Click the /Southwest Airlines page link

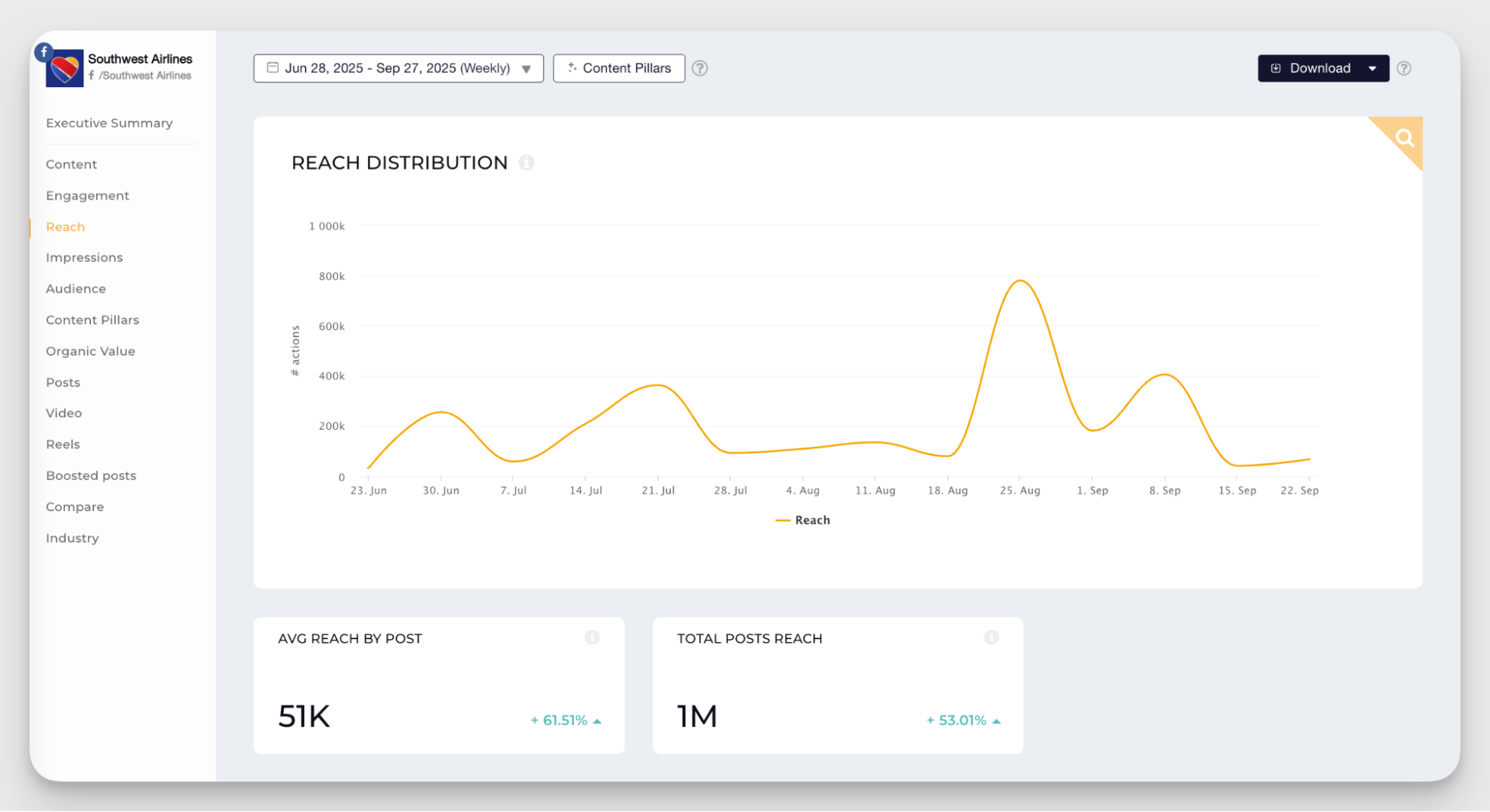coord(145,75)
